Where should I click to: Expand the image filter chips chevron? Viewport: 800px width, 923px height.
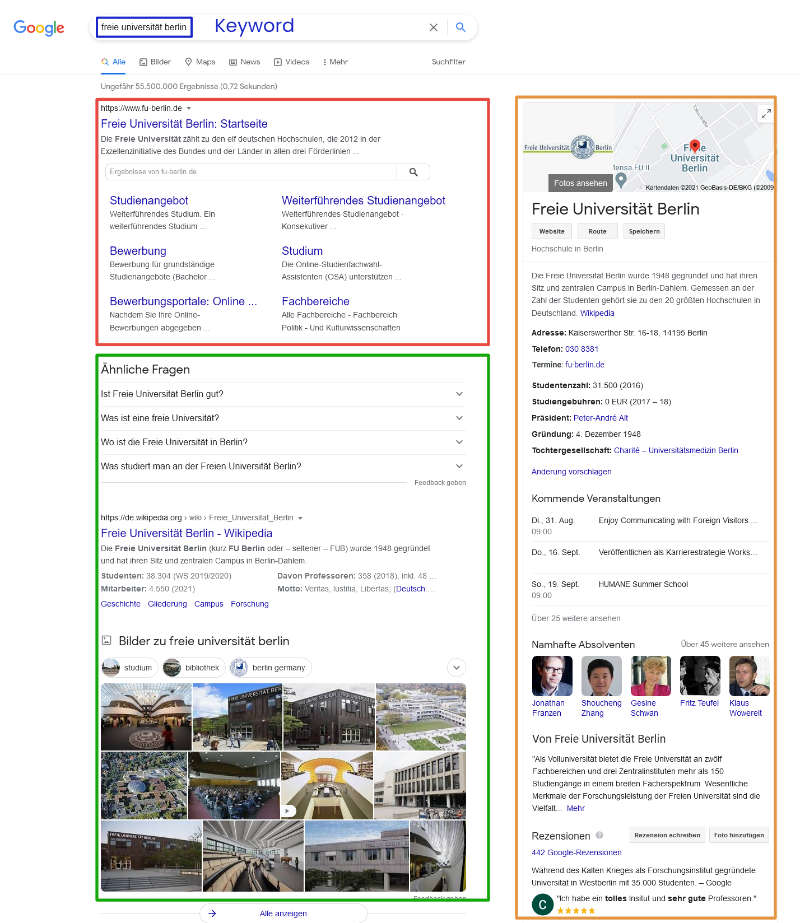(456, 668)
